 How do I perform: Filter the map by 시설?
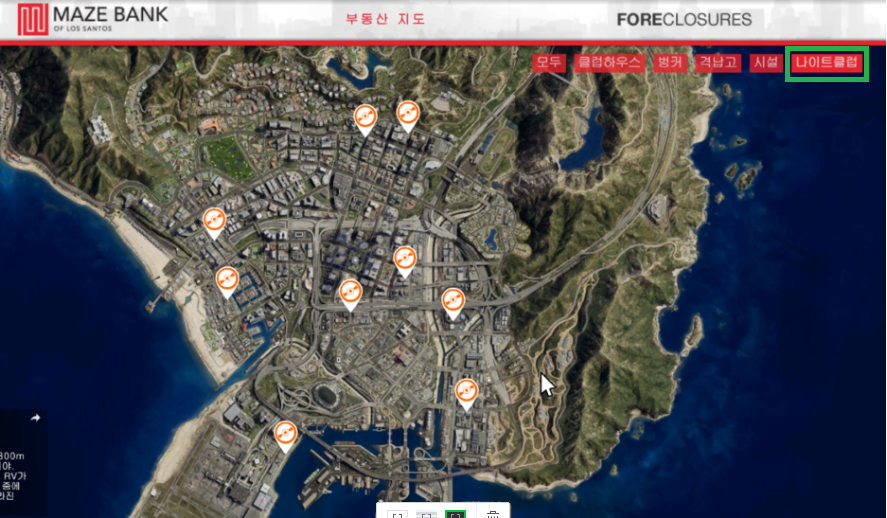coord(766,62)
